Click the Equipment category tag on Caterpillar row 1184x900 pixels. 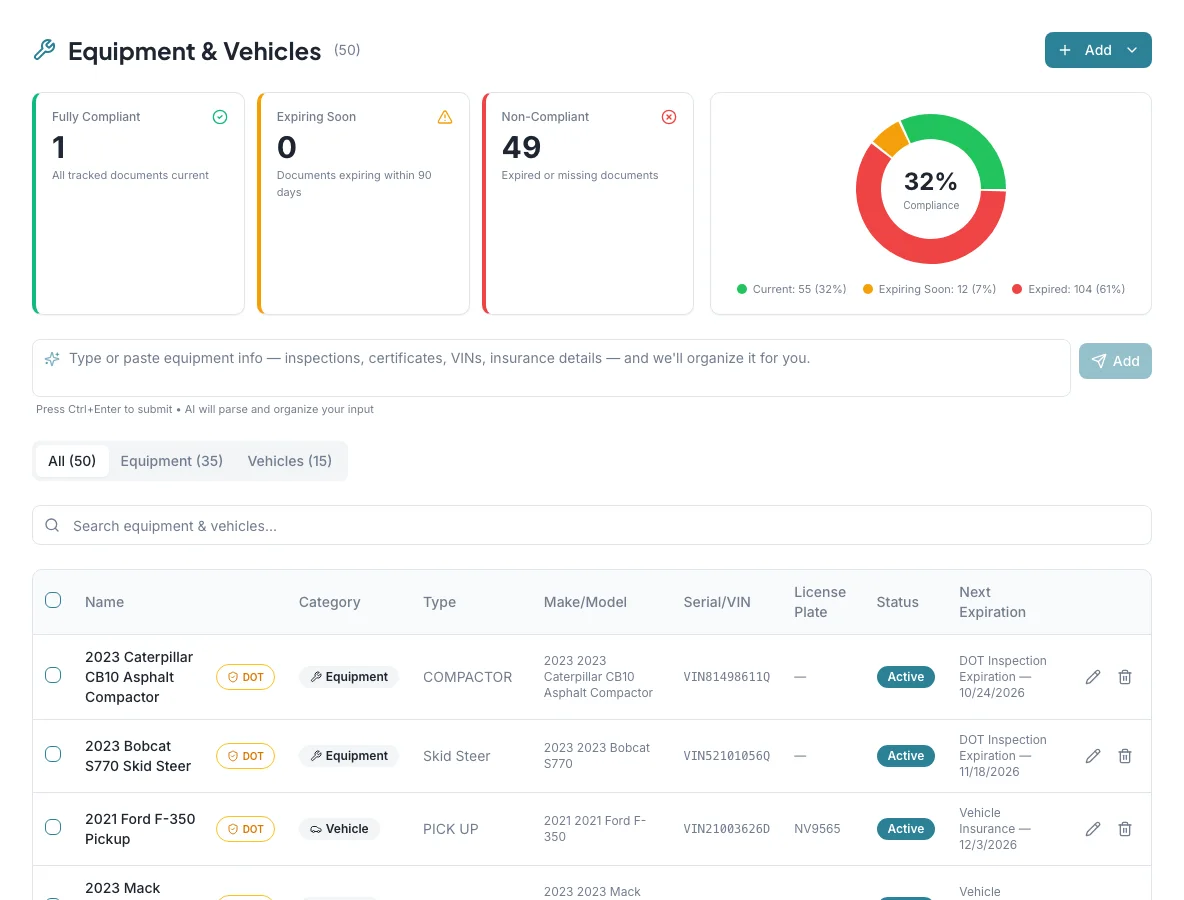349,677
